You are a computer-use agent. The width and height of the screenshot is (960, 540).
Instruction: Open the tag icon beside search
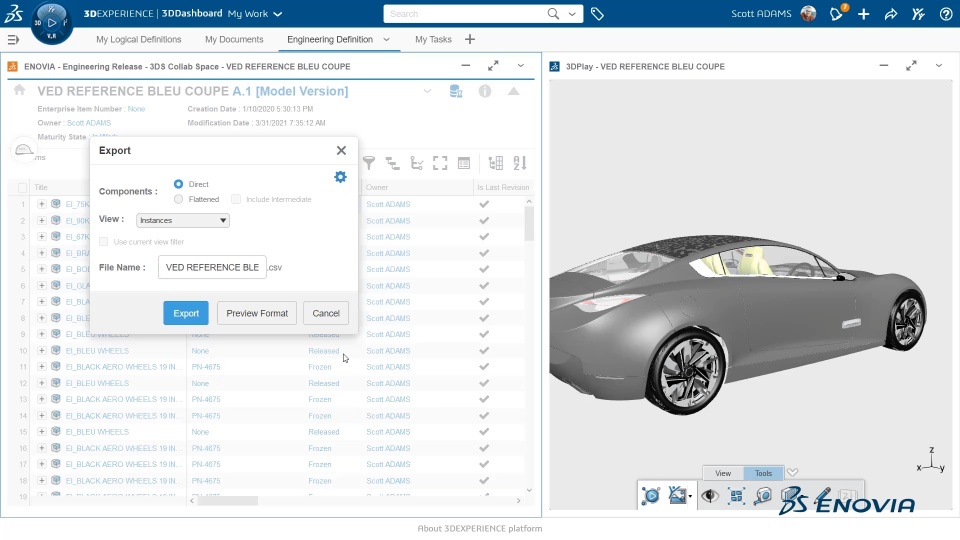tap(597, 13)
